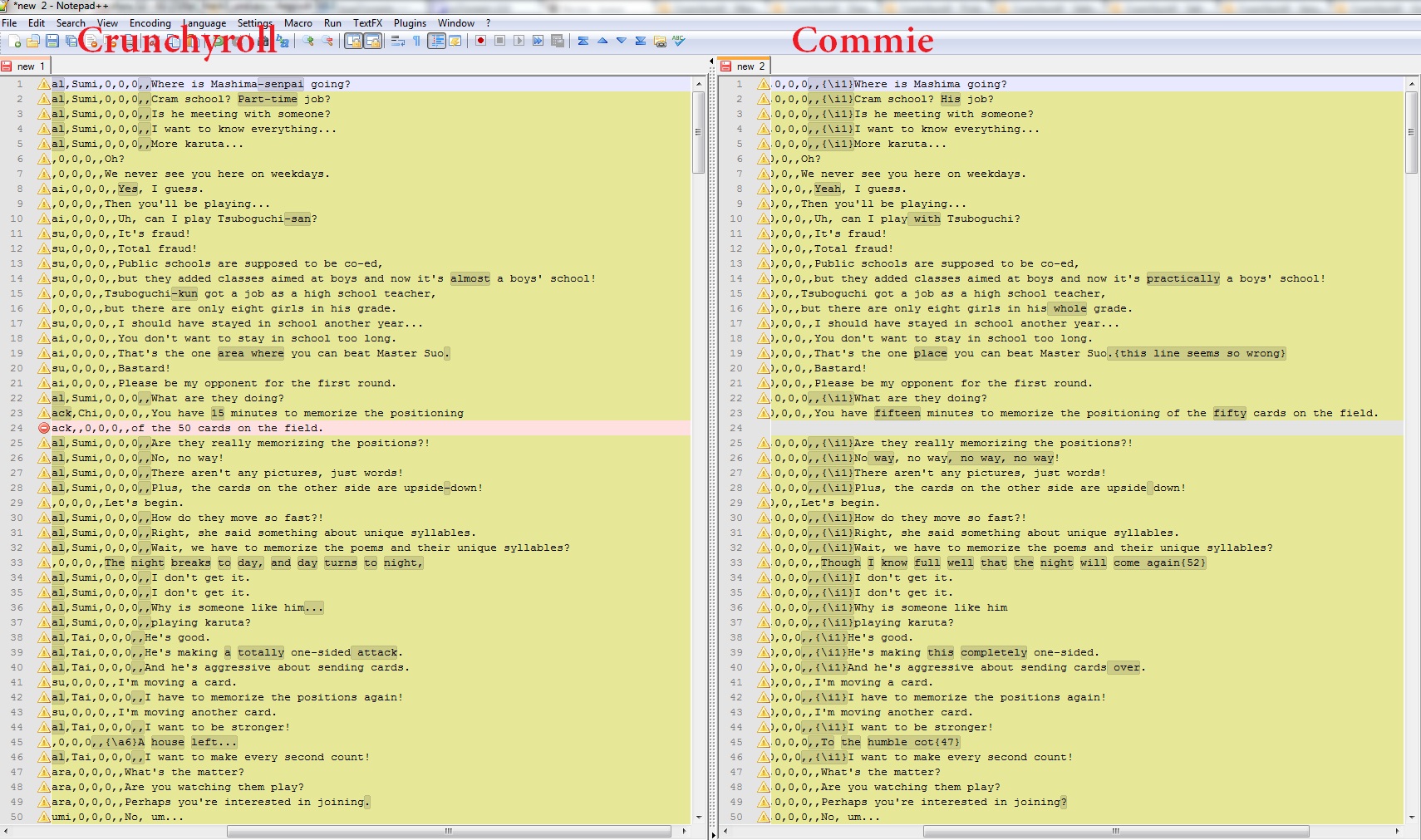Viewport: 1421px width, 840px height.
Task: Click line number 50 in left pane
Action: point(17,817)
